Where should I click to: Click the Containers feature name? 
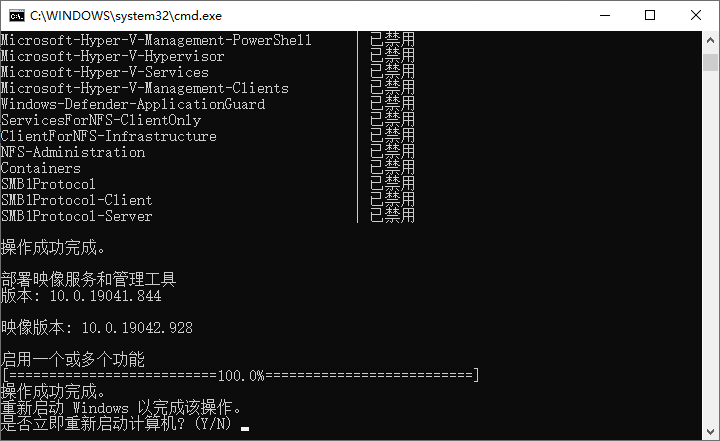tap(40, 168)
